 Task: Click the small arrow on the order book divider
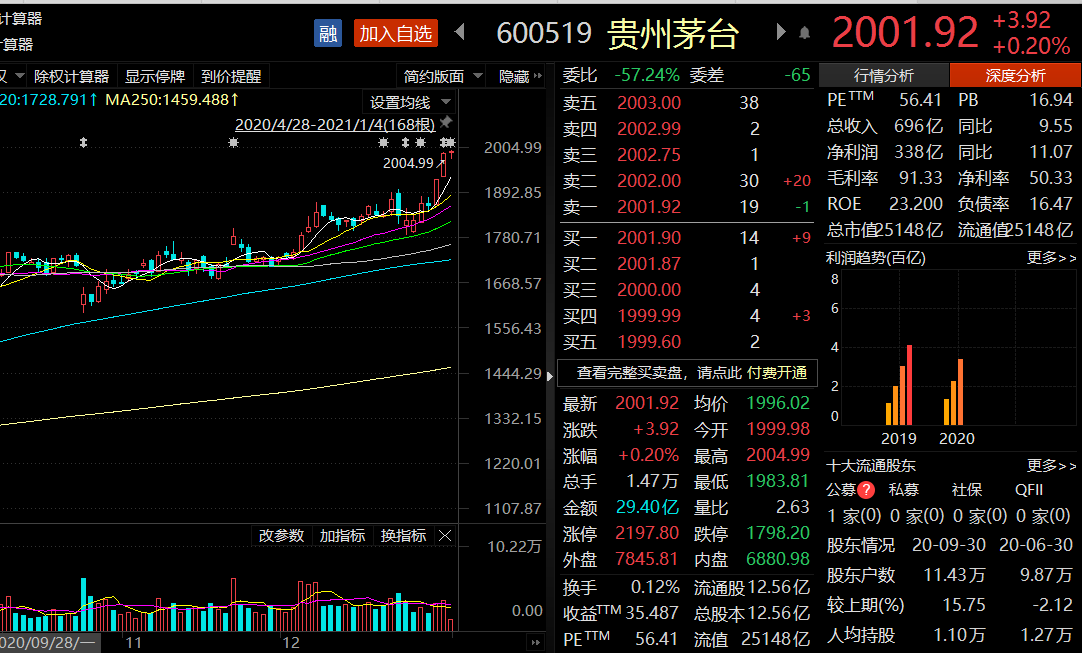pos(549,376)
